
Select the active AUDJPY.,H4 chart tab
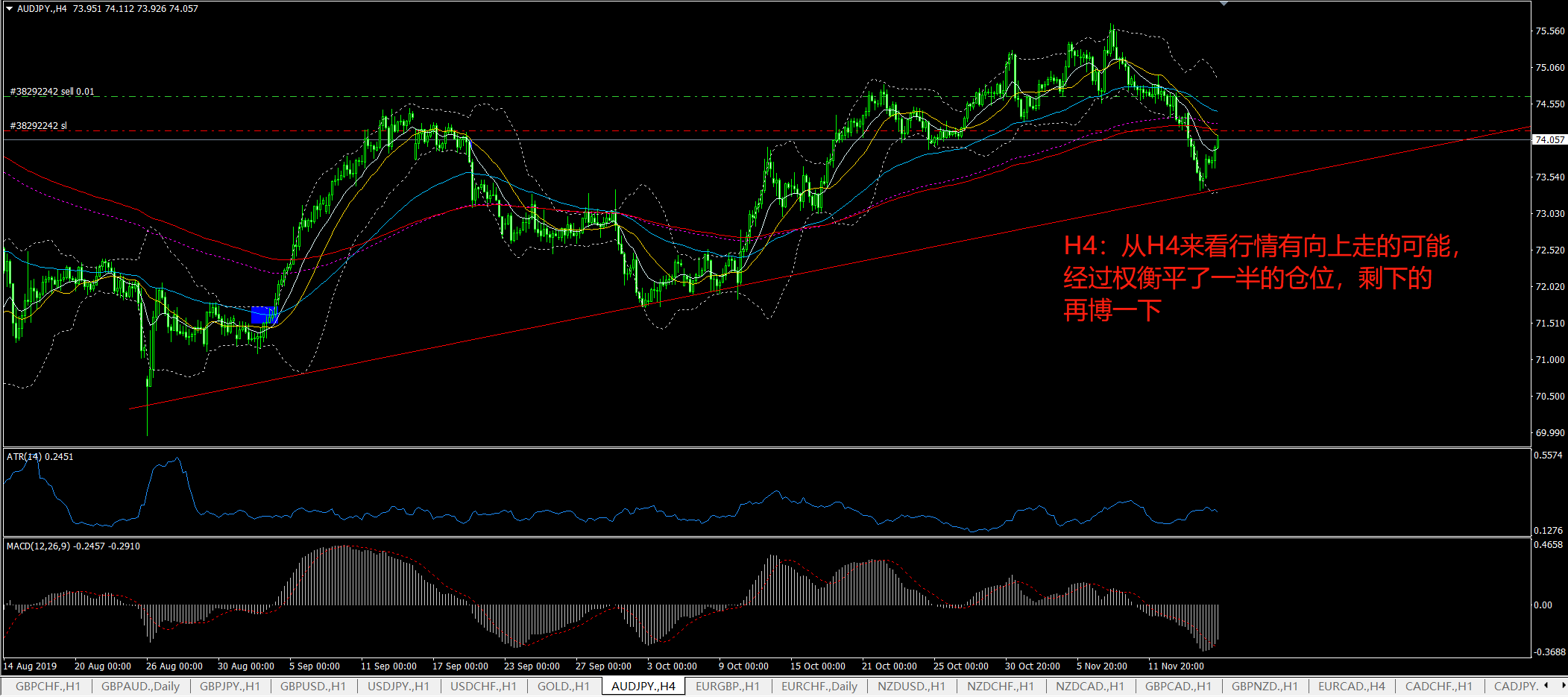(643, 687)
